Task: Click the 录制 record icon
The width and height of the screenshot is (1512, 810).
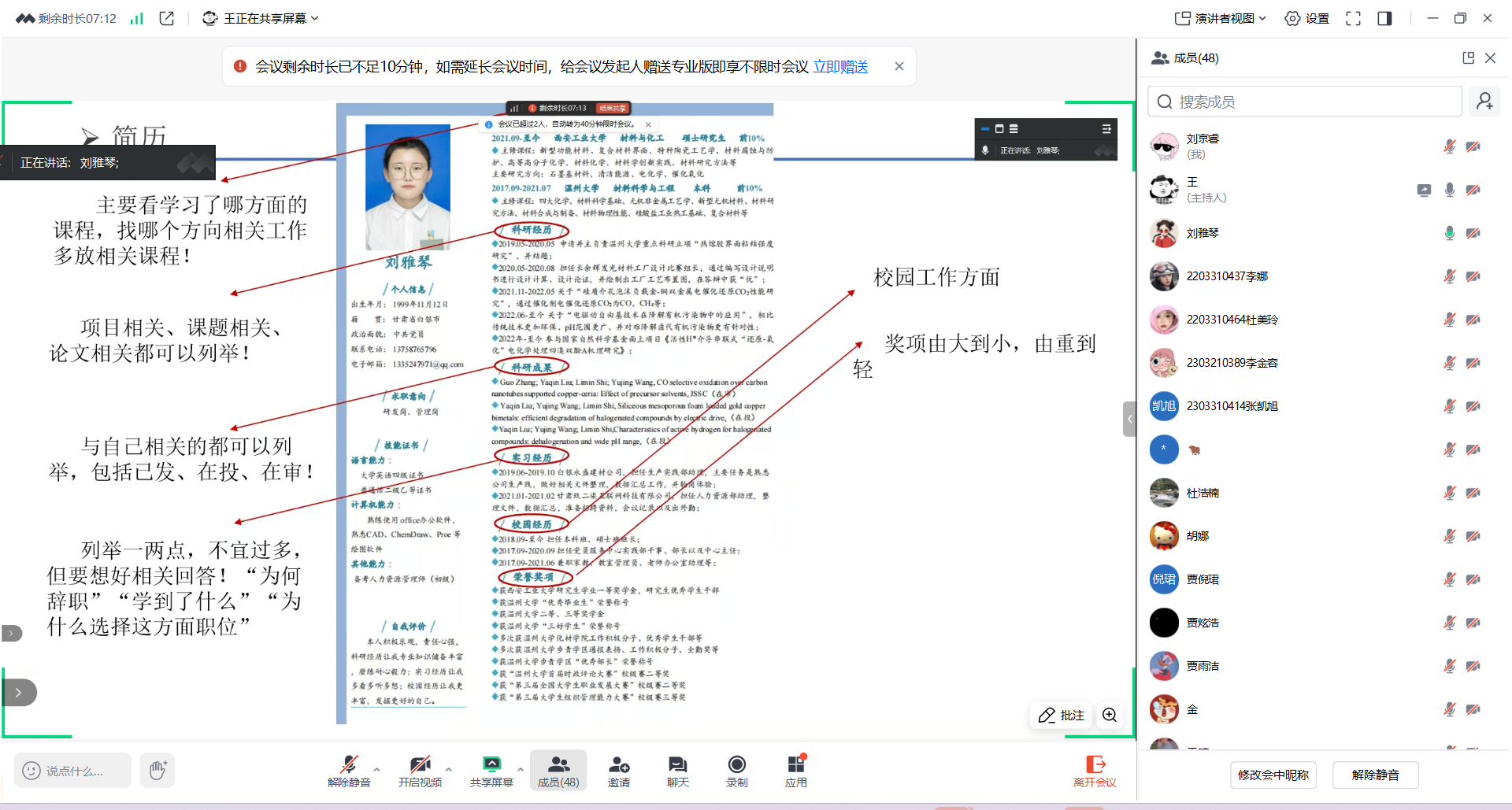Action: (x=736, y=765)
